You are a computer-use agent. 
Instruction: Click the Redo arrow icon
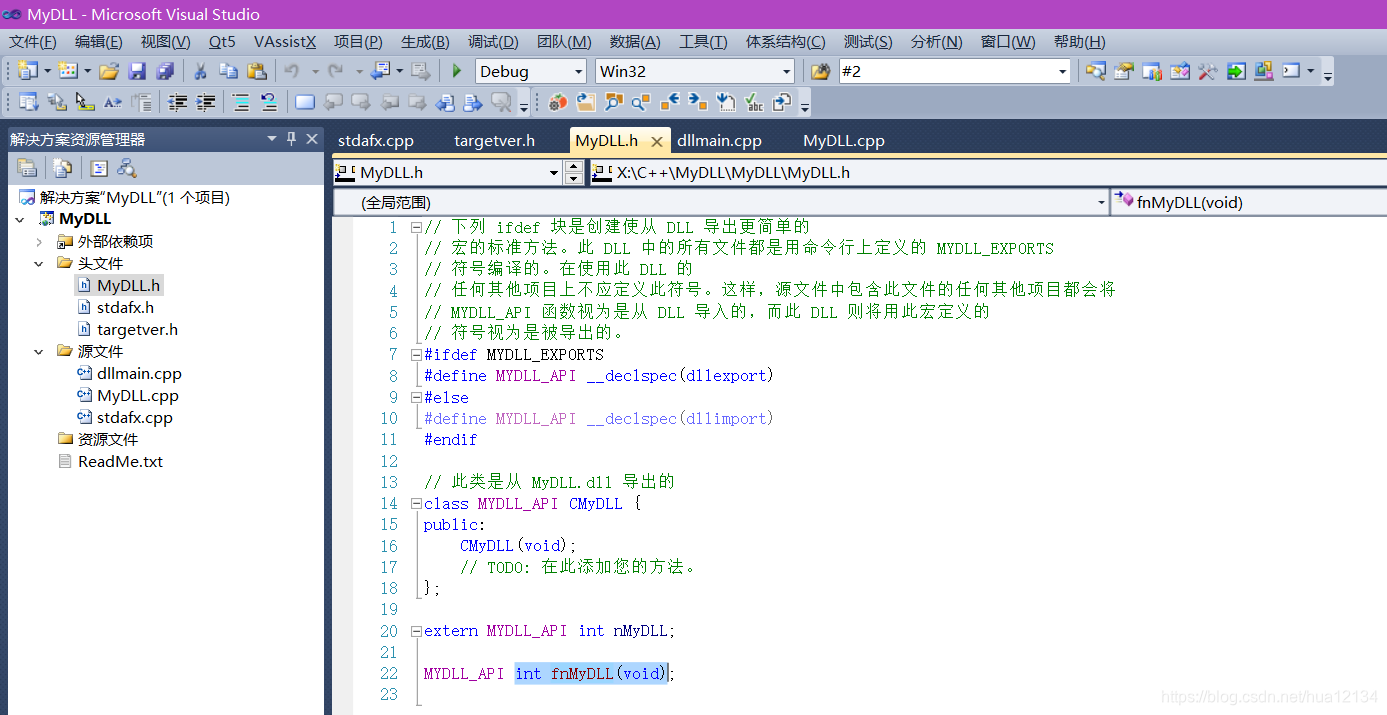(335, 71)
